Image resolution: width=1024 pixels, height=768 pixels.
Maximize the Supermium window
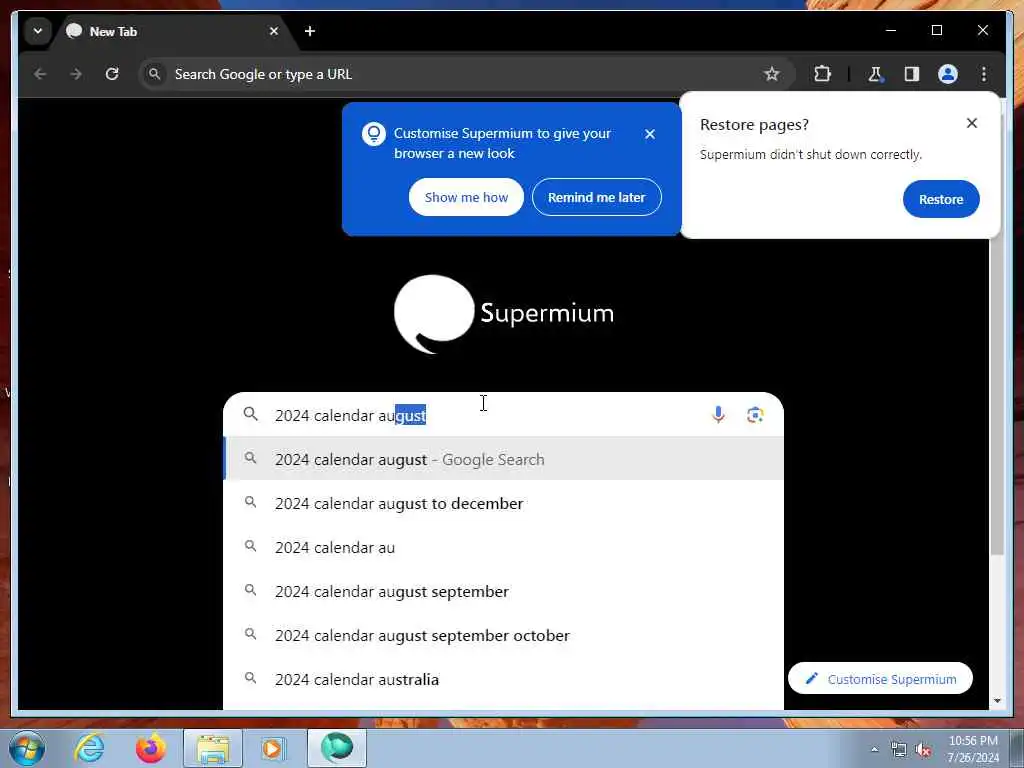[x=936, y=31]
